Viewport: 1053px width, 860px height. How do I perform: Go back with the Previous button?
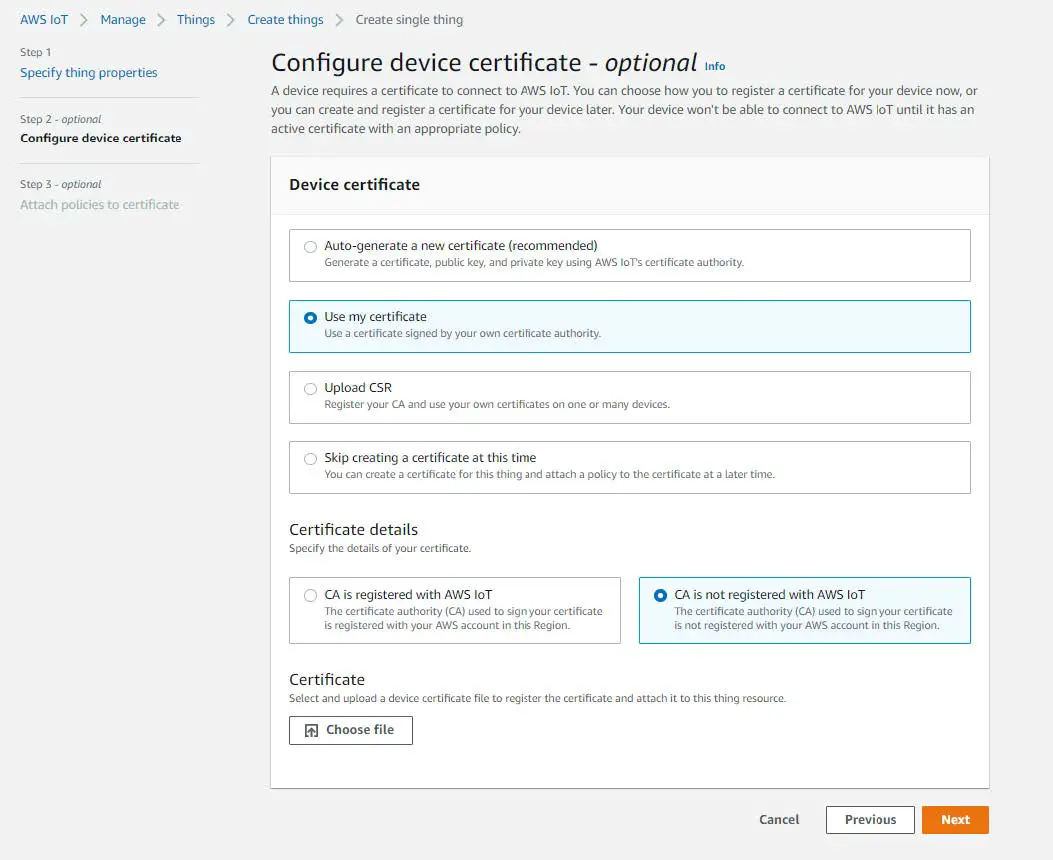[870, 820]
